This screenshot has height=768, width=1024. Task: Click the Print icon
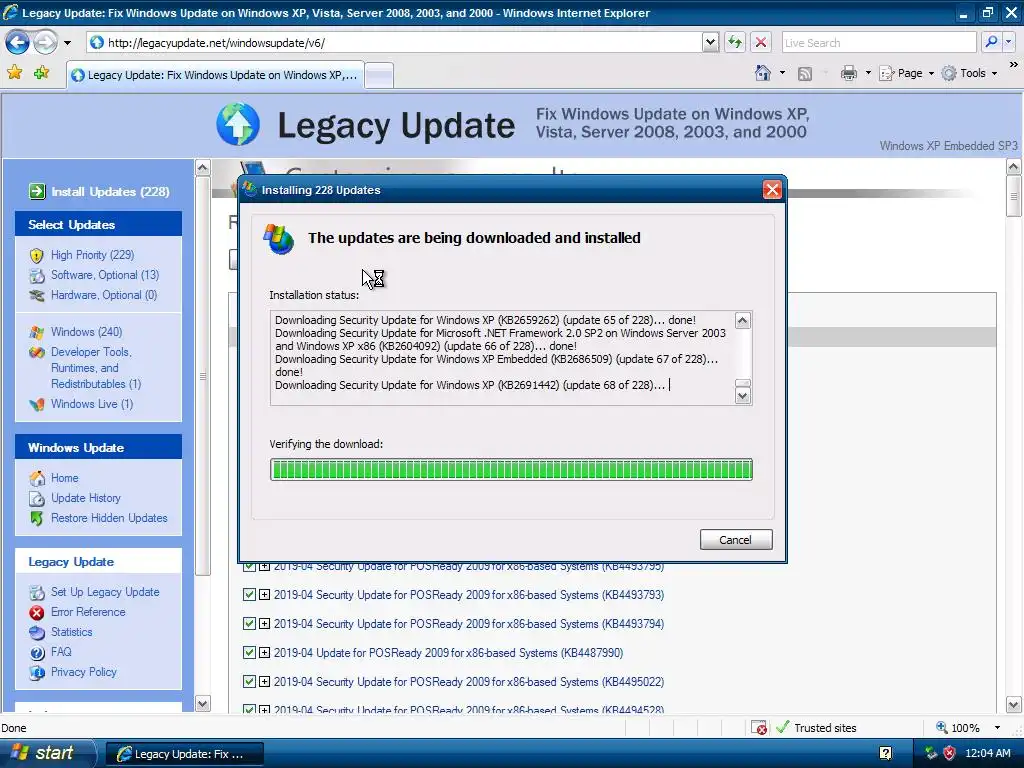848,73
